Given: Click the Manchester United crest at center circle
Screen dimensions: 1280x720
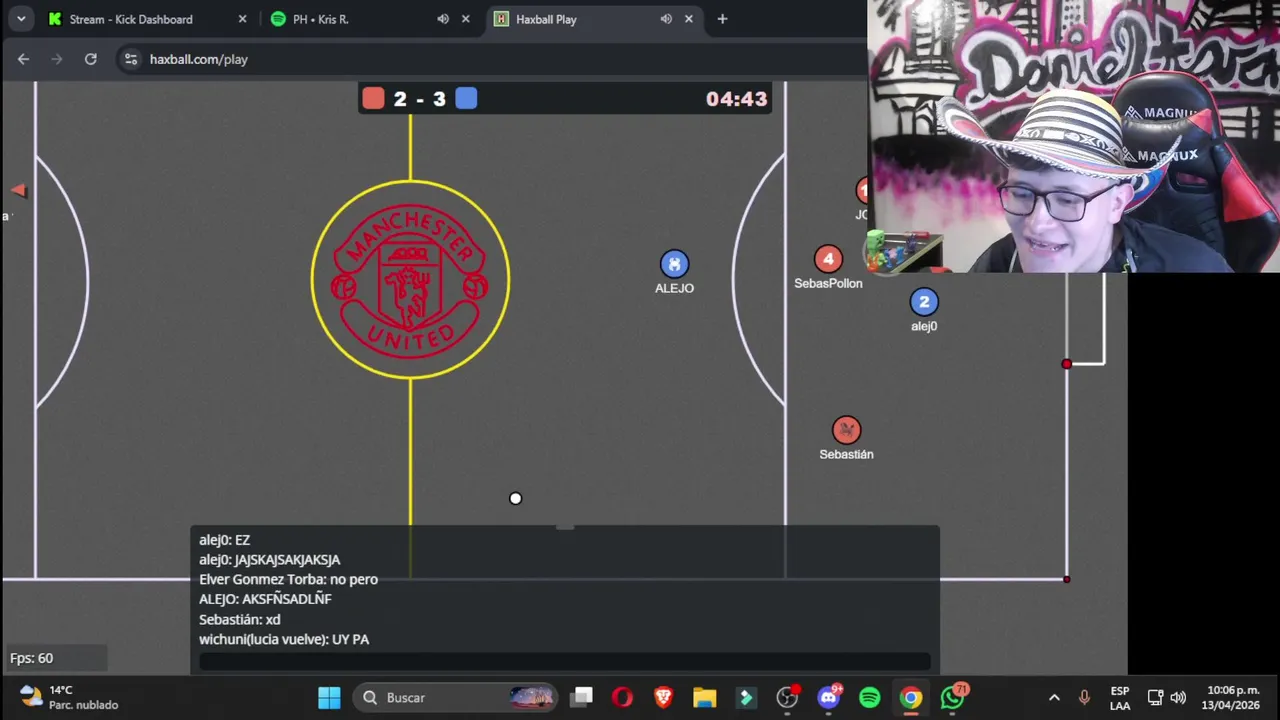Looking at the screenshot, I should pos(410,280).
